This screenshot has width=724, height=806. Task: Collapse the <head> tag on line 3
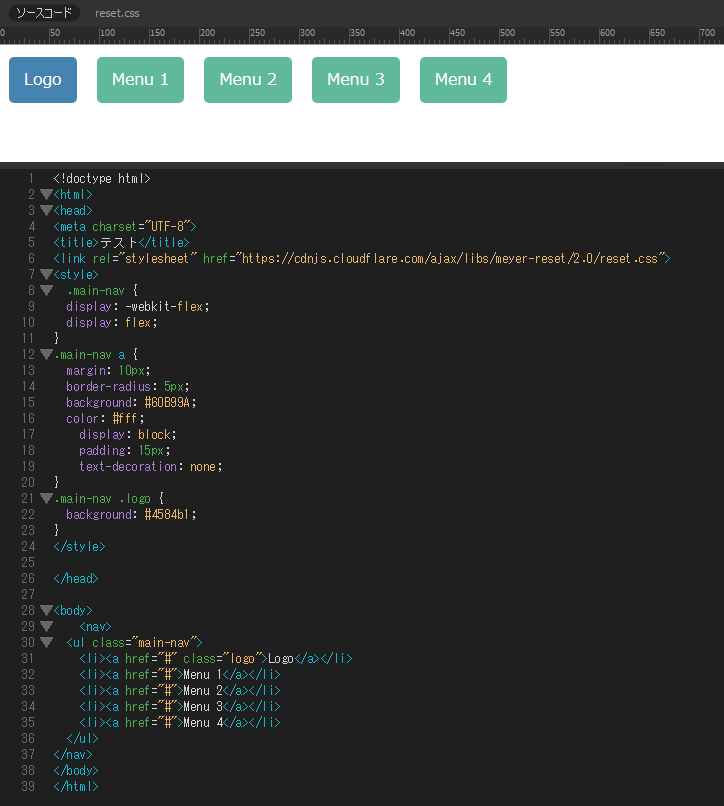(x=46, y=210)
